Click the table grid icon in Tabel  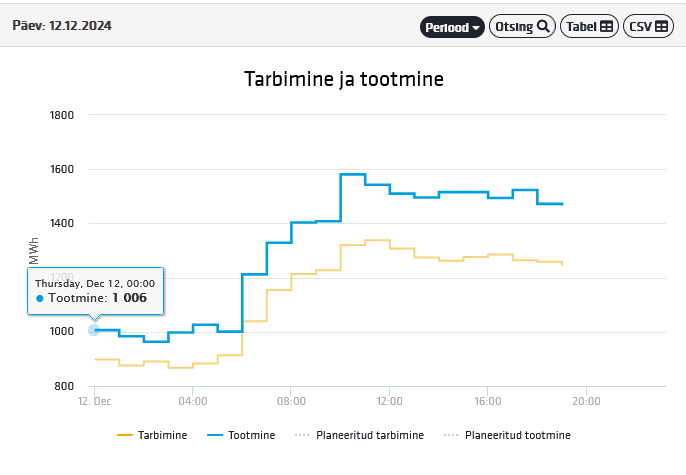click(606, 27)
